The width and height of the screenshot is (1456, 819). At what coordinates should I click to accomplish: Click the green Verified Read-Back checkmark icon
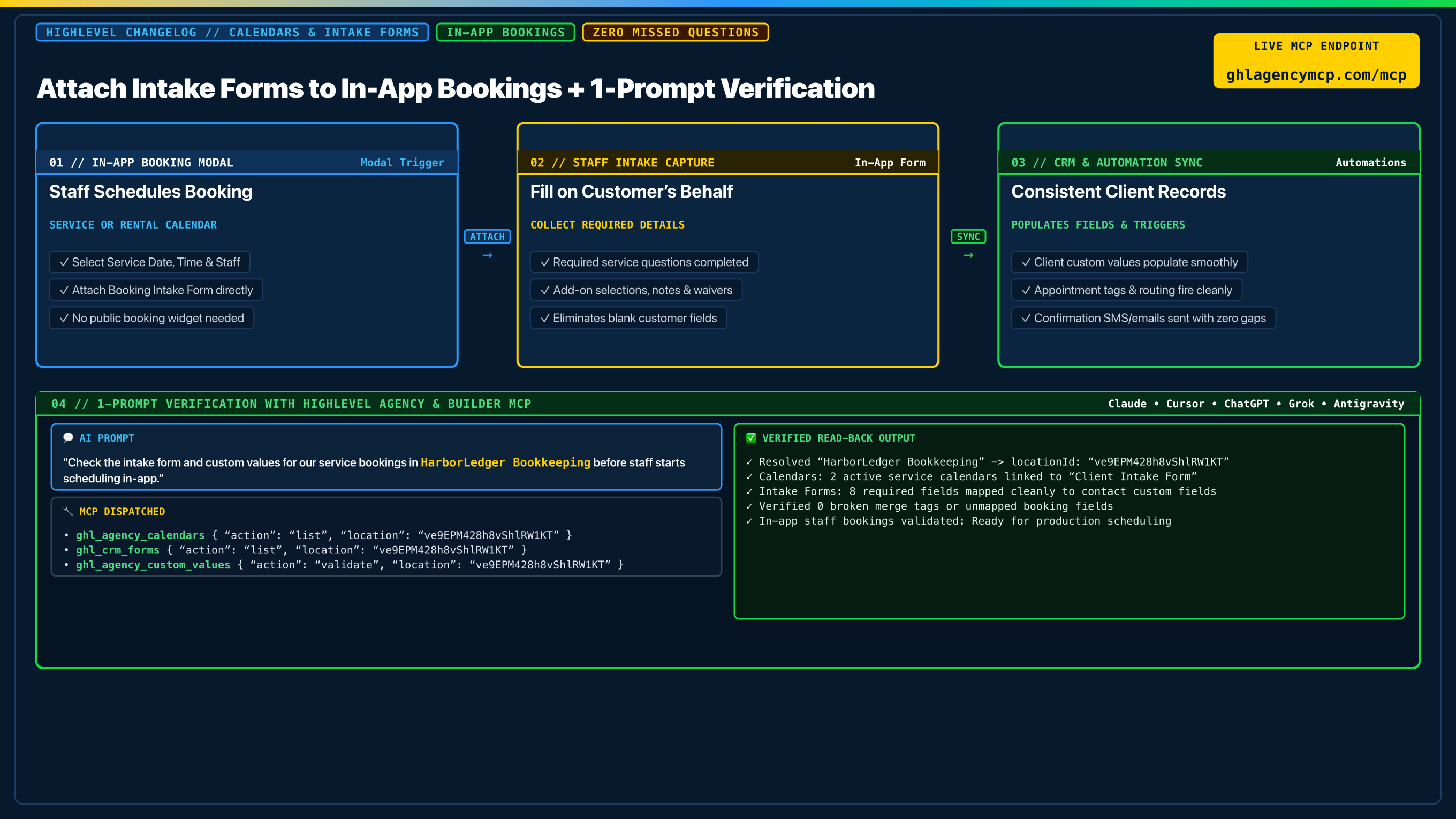point(751,437)
